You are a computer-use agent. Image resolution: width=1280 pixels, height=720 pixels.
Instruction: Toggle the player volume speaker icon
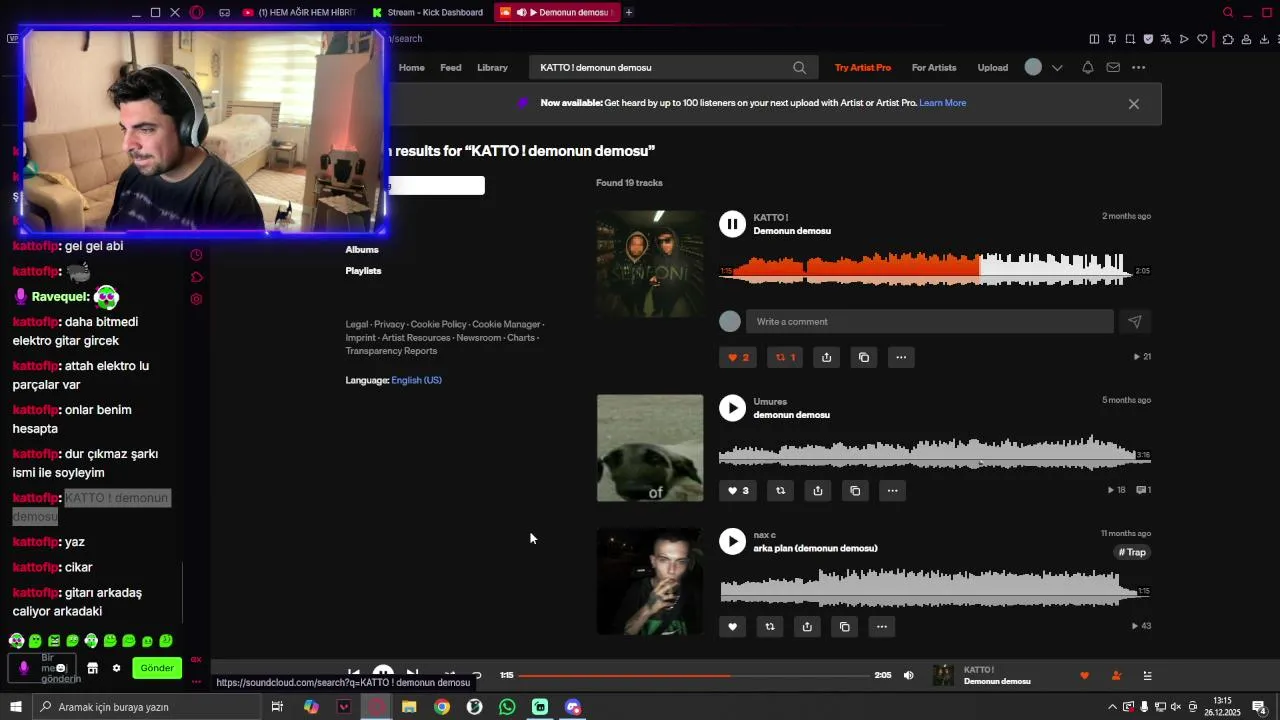908,676
